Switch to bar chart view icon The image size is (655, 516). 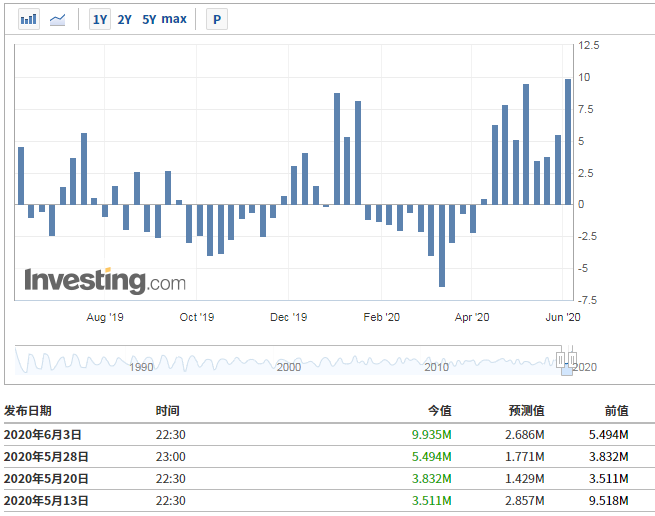[29, 19]
